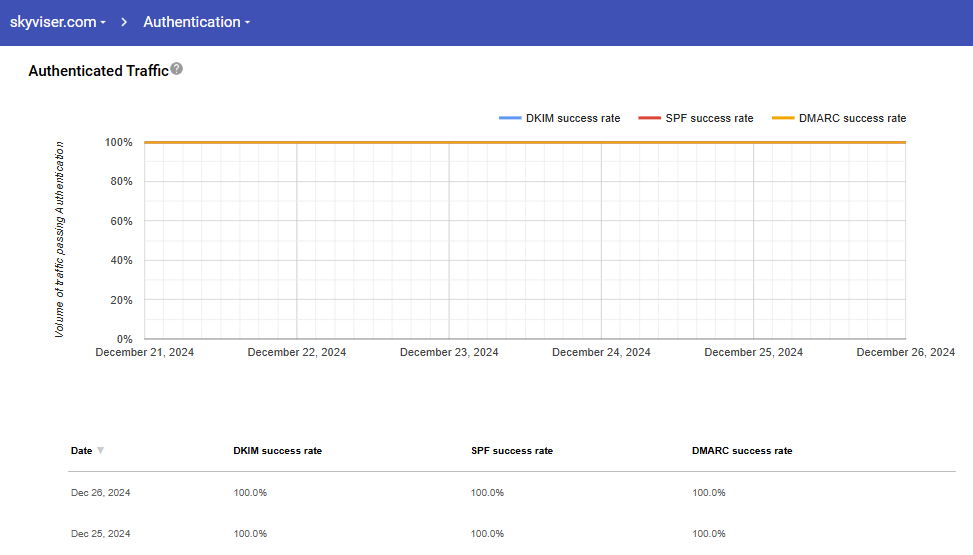
Task: Click the sort arrow next to Date
Action: [x=100, y=451]
